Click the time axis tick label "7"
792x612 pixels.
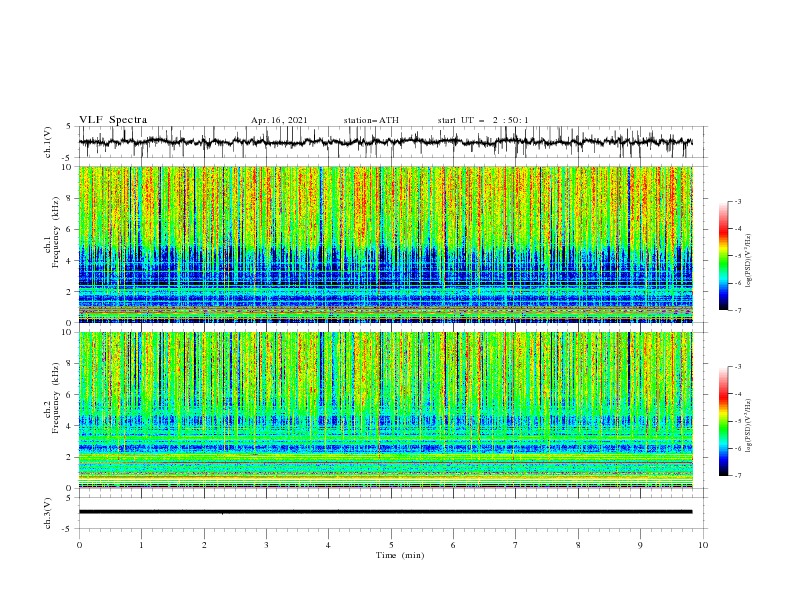pos(516,545)
